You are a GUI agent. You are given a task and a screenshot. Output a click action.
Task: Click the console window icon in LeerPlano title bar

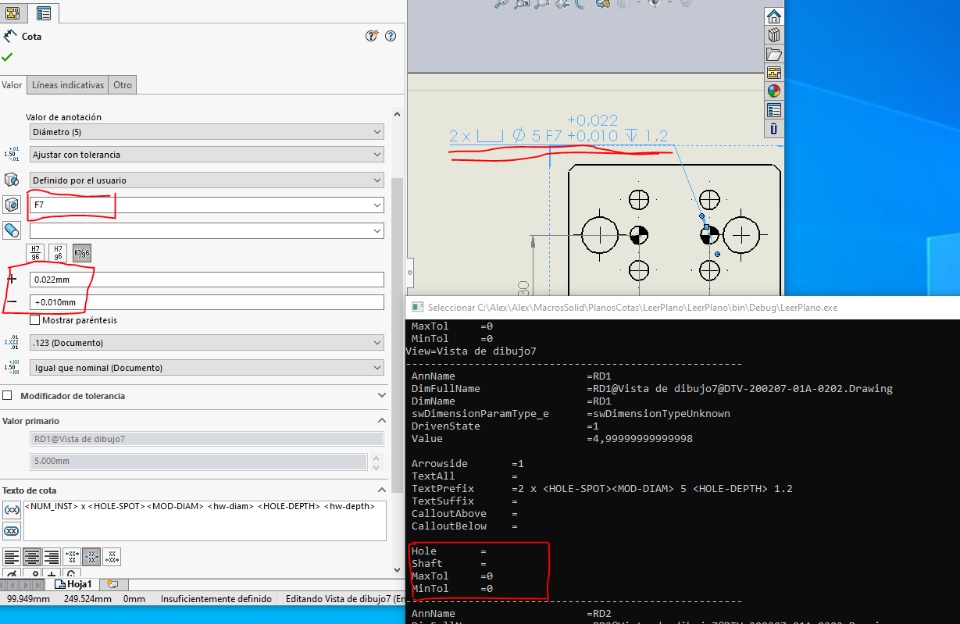(418, 307)
